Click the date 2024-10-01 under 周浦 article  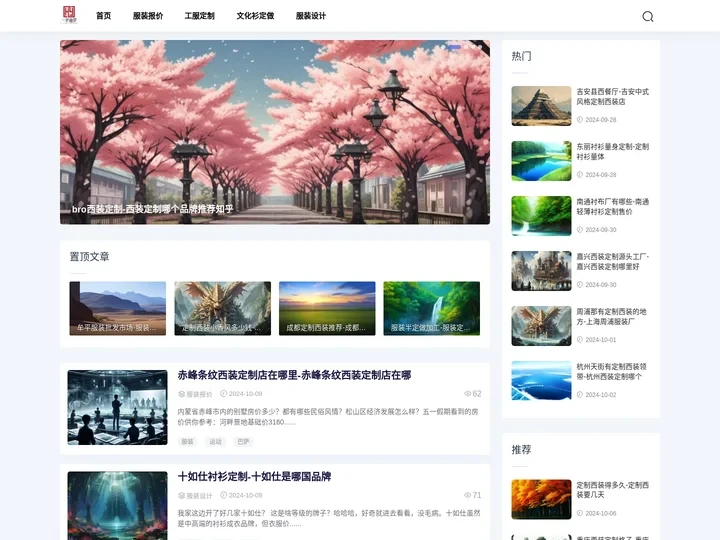click(x=601, y=340)
